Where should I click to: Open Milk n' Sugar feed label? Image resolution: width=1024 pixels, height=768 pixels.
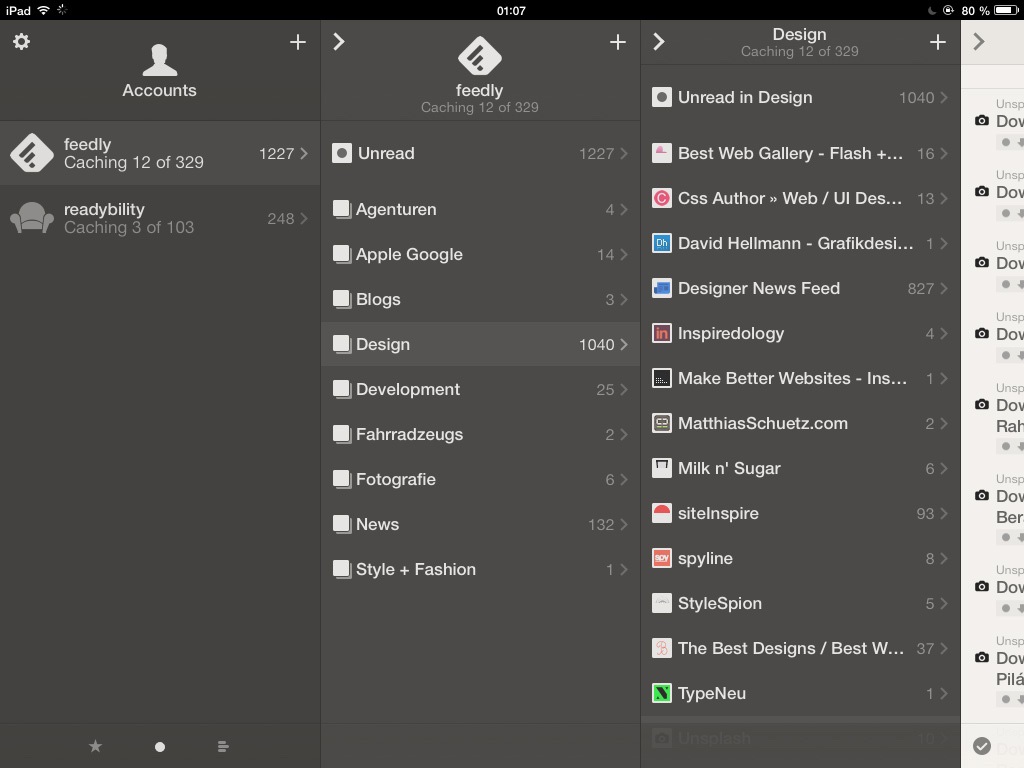click(729, 469)
